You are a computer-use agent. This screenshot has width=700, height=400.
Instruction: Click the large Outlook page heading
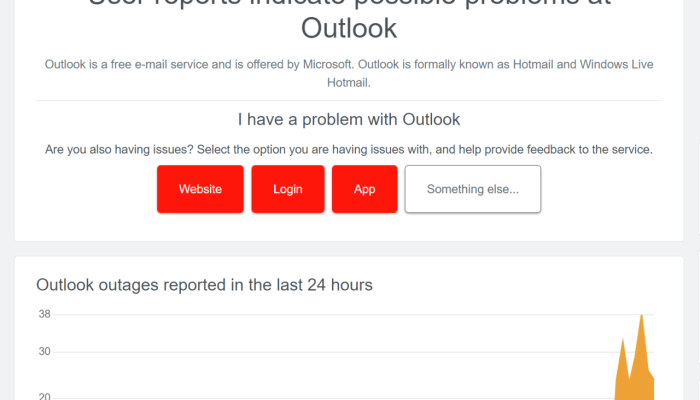point(349,20)
